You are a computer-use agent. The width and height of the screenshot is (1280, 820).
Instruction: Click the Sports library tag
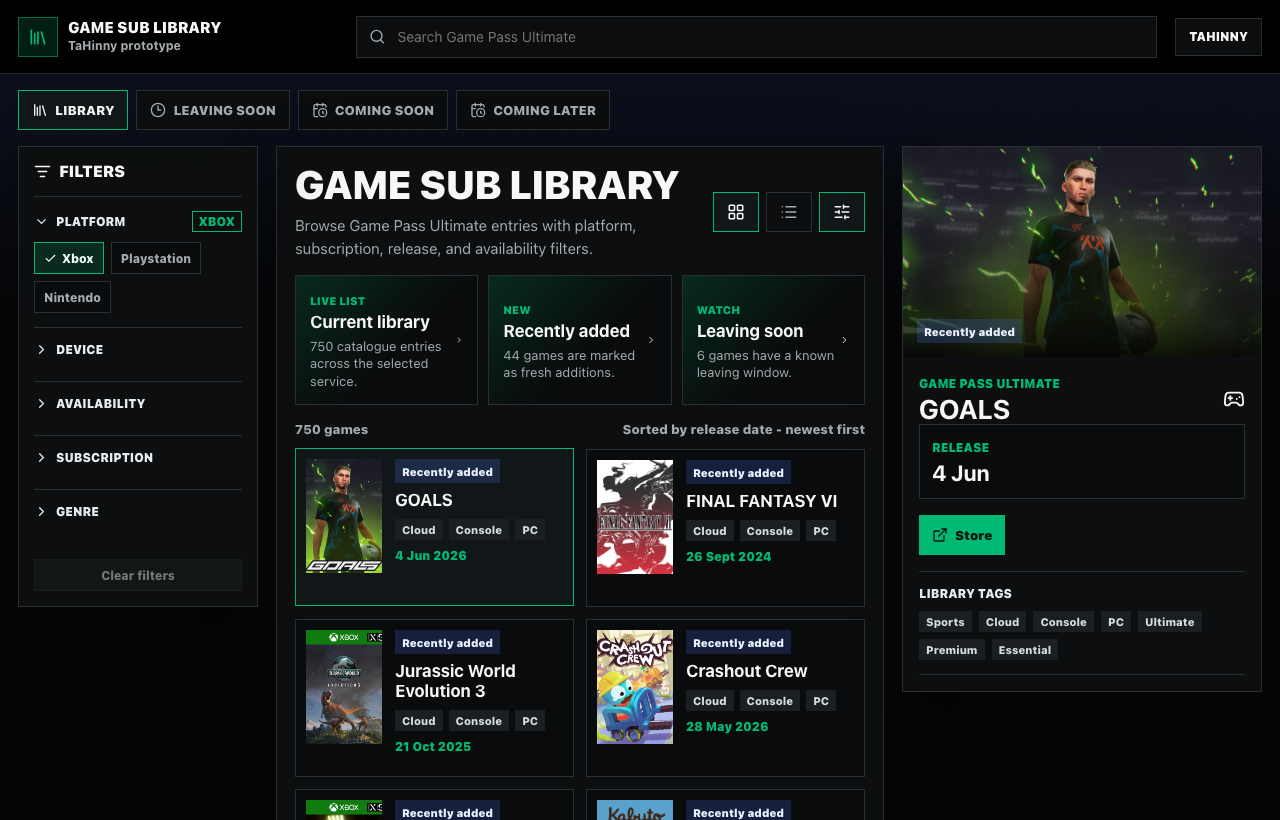coord(945,622)
